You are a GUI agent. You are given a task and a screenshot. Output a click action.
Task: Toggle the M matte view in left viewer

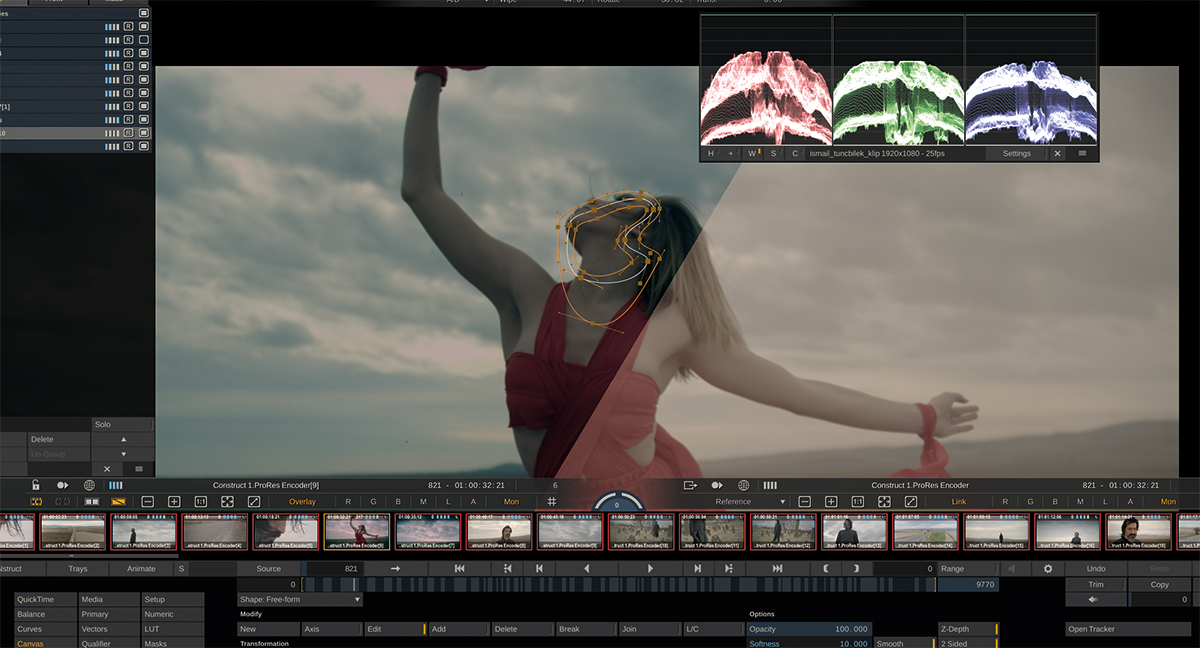tap(423, 501)
